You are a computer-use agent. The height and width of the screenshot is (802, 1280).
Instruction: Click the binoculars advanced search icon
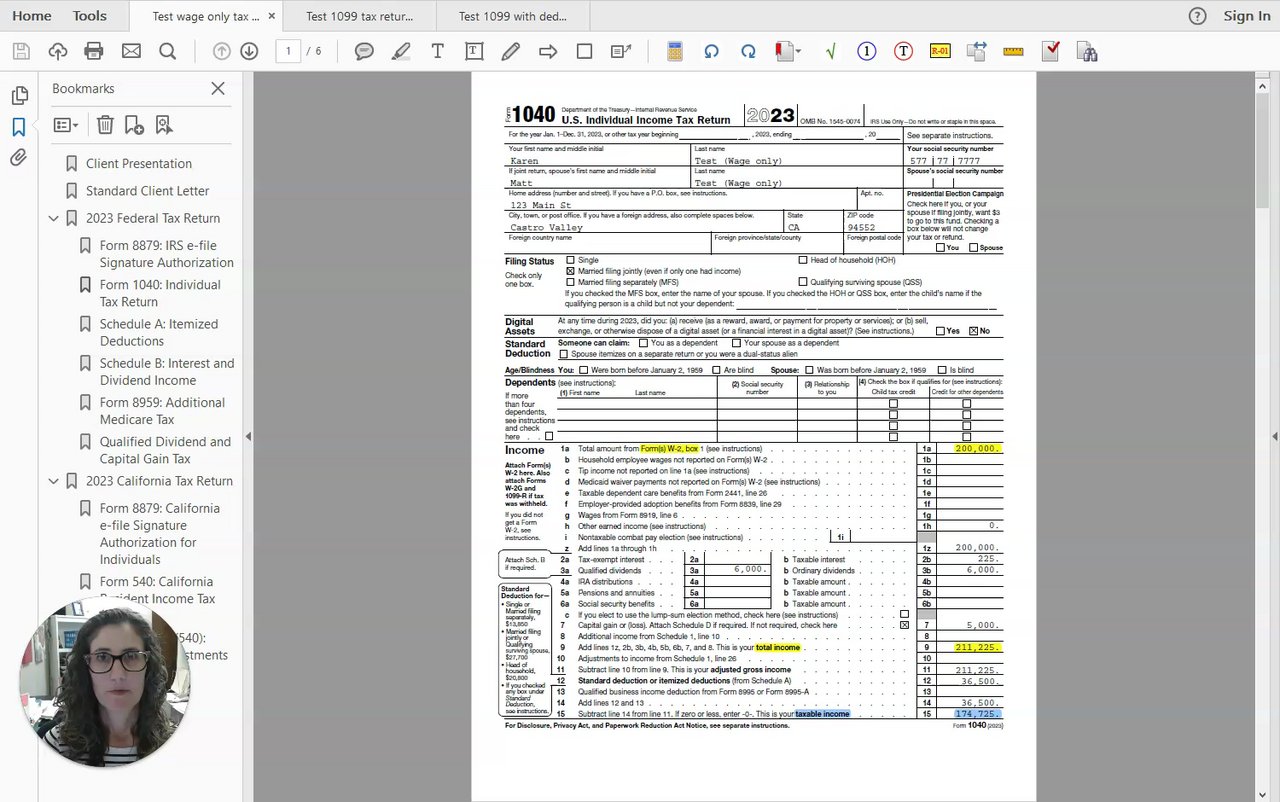coord(1087,51)
